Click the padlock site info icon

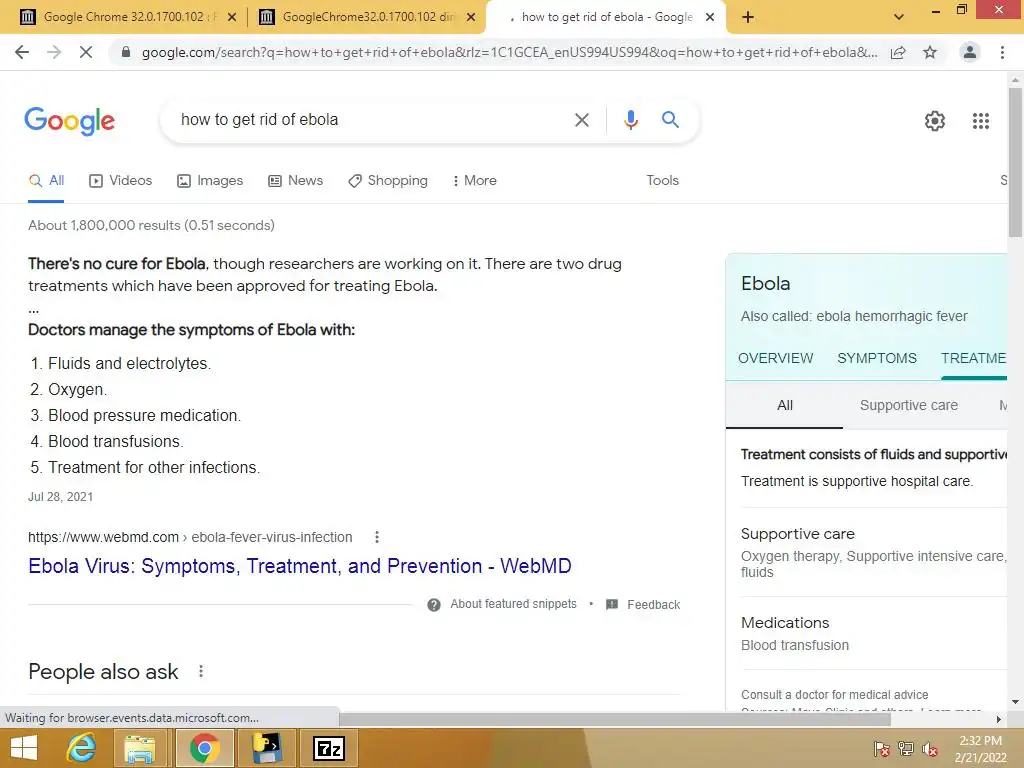tap(125, 52)
